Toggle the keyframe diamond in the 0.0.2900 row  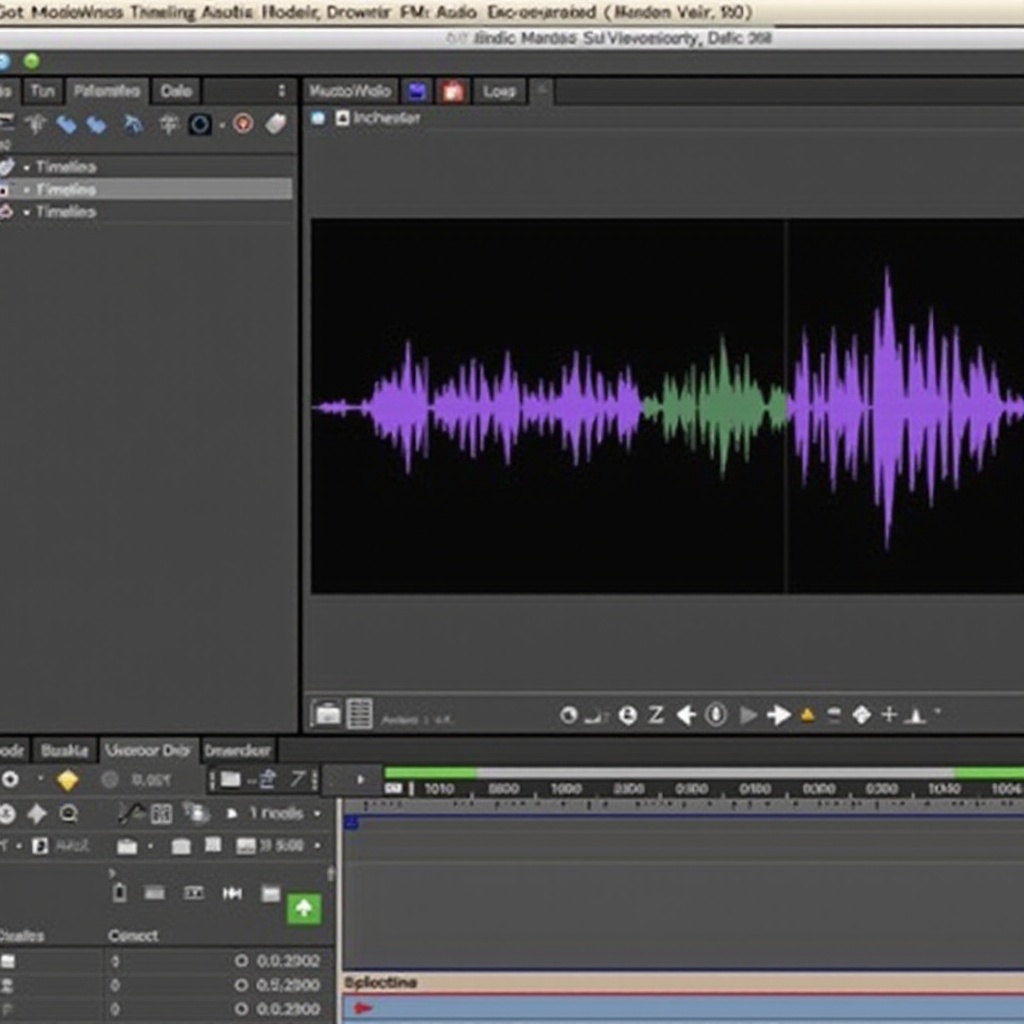tap(116, 1009)
